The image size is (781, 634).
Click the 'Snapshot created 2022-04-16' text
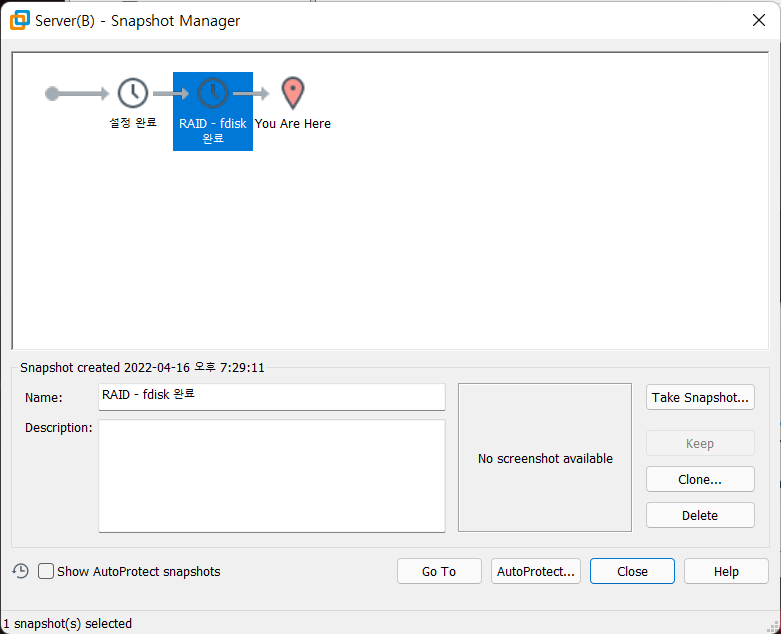pyautogui.click(x=142, y=368)
